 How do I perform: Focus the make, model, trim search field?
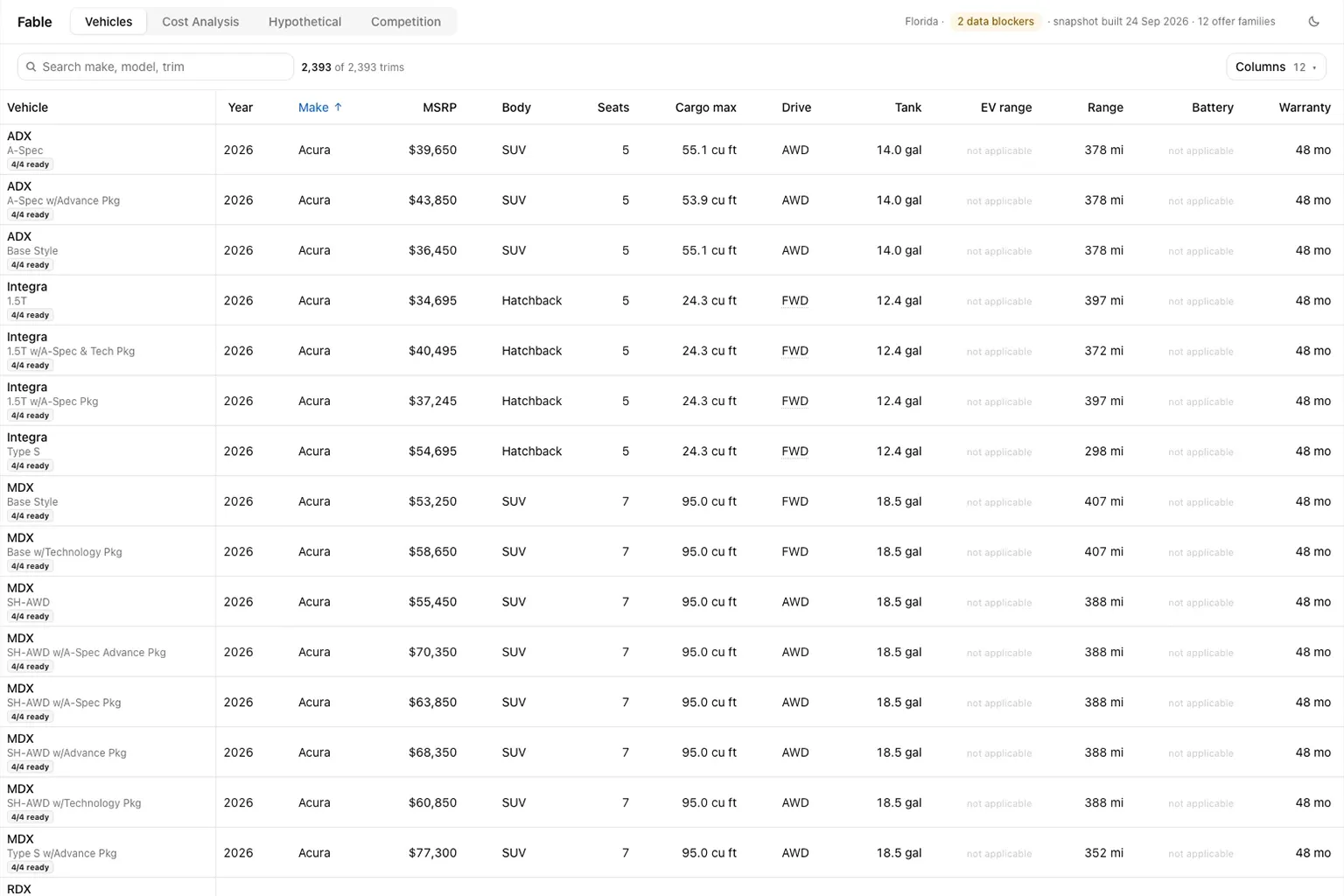click(156, 66)
